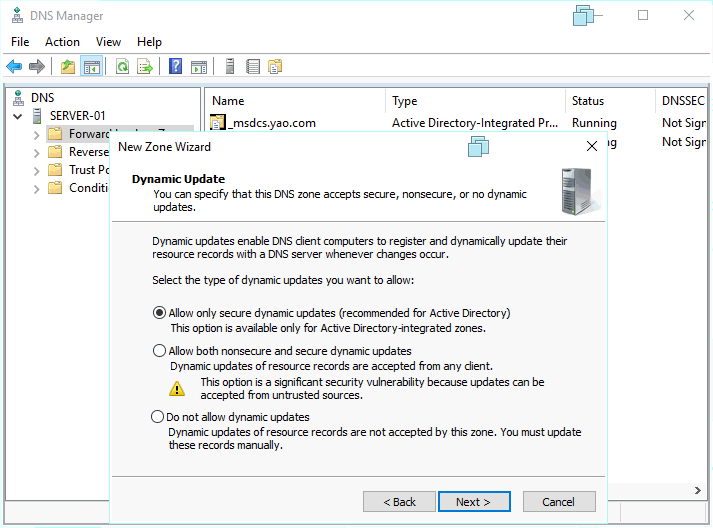Click Active Directory-Integrated type cell

tap(475, 123)
